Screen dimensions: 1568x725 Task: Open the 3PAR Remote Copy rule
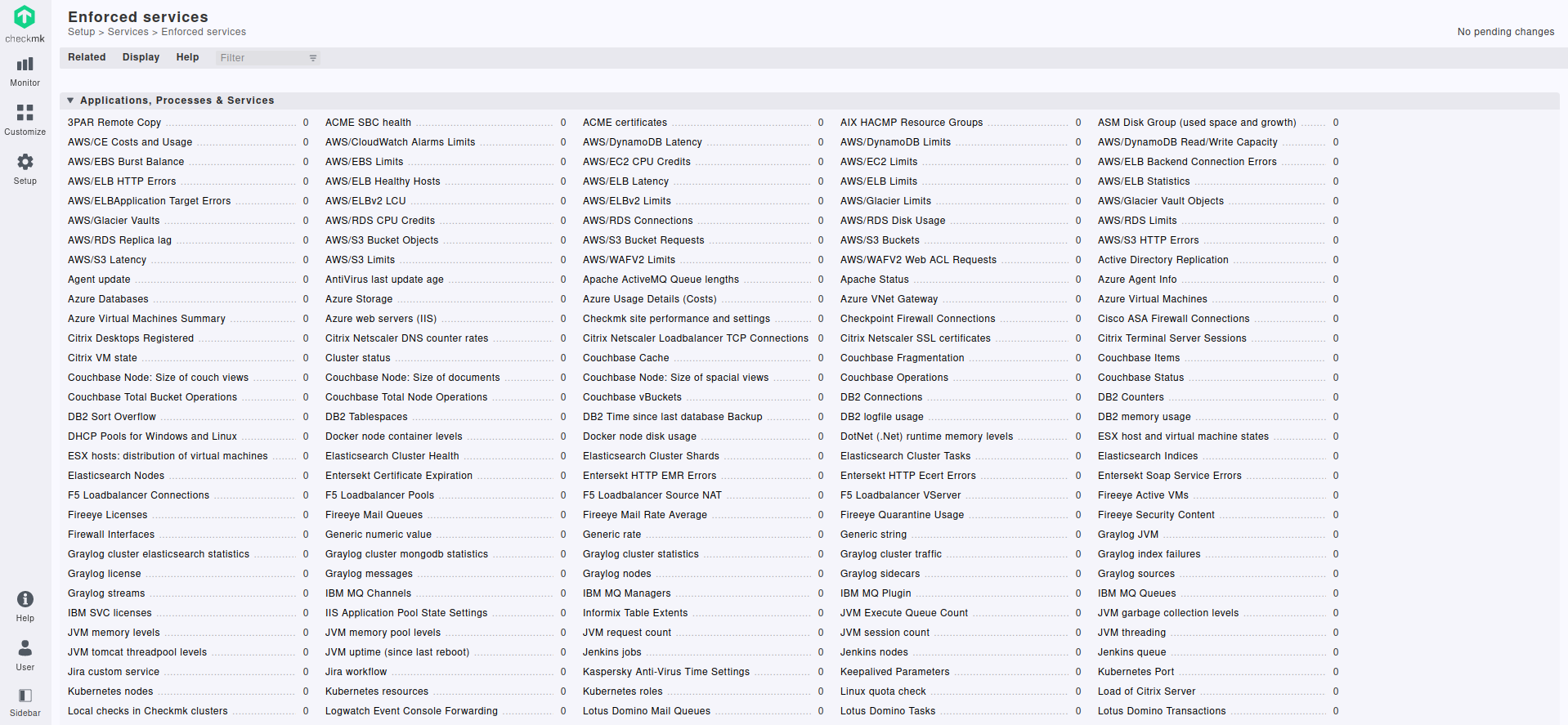[x=114, y=123]
